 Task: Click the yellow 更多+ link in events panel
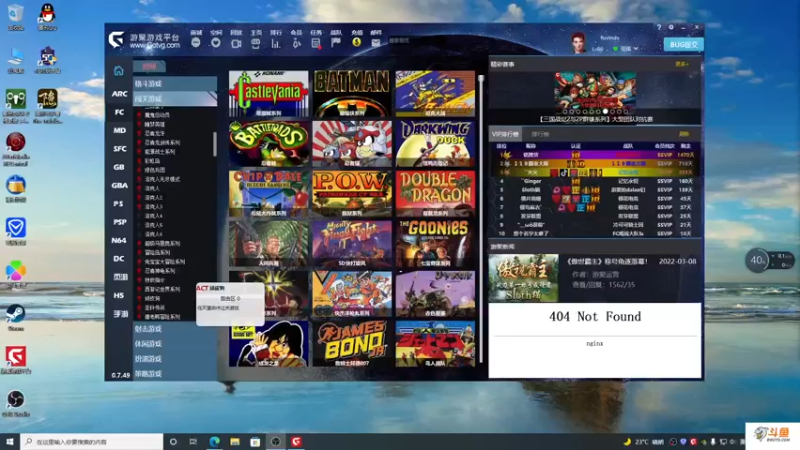tap(682, 64)
